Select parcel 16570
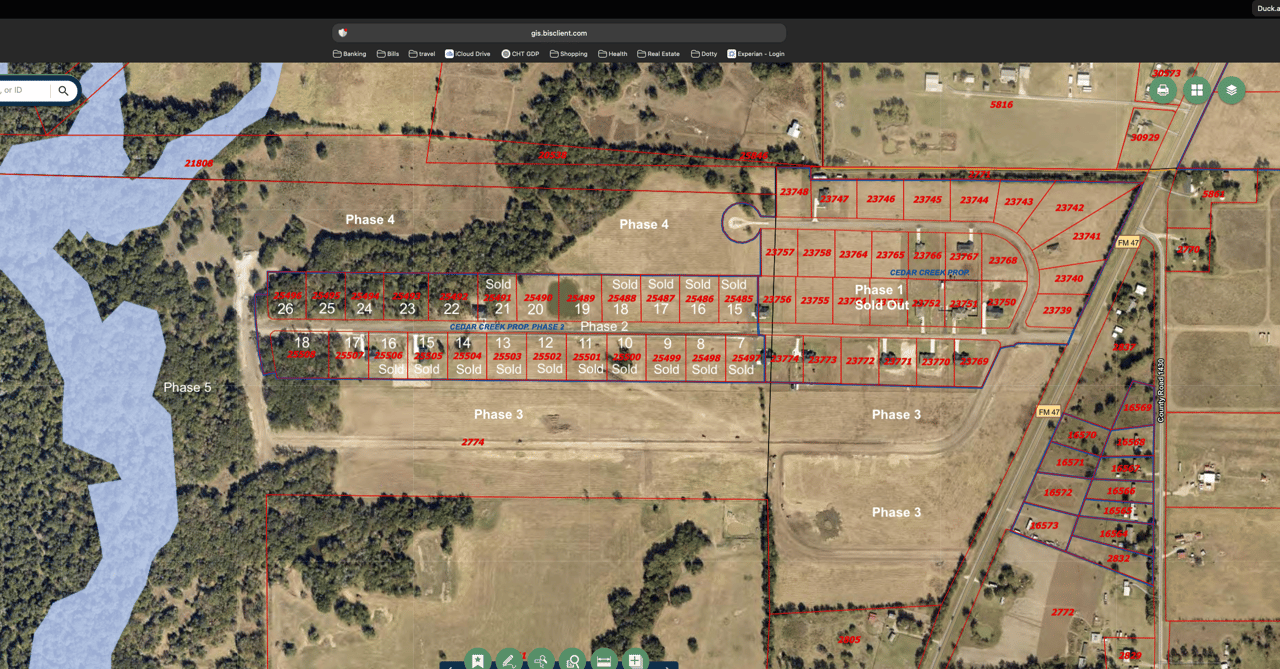Image resolution: width=1280 pixels, height=669 pixels. point(1082,435)
